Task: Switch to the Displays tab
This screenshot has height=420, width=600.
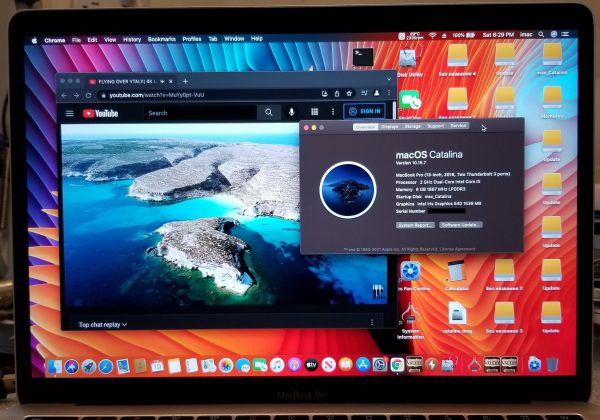Action: [x=390, y=127]
